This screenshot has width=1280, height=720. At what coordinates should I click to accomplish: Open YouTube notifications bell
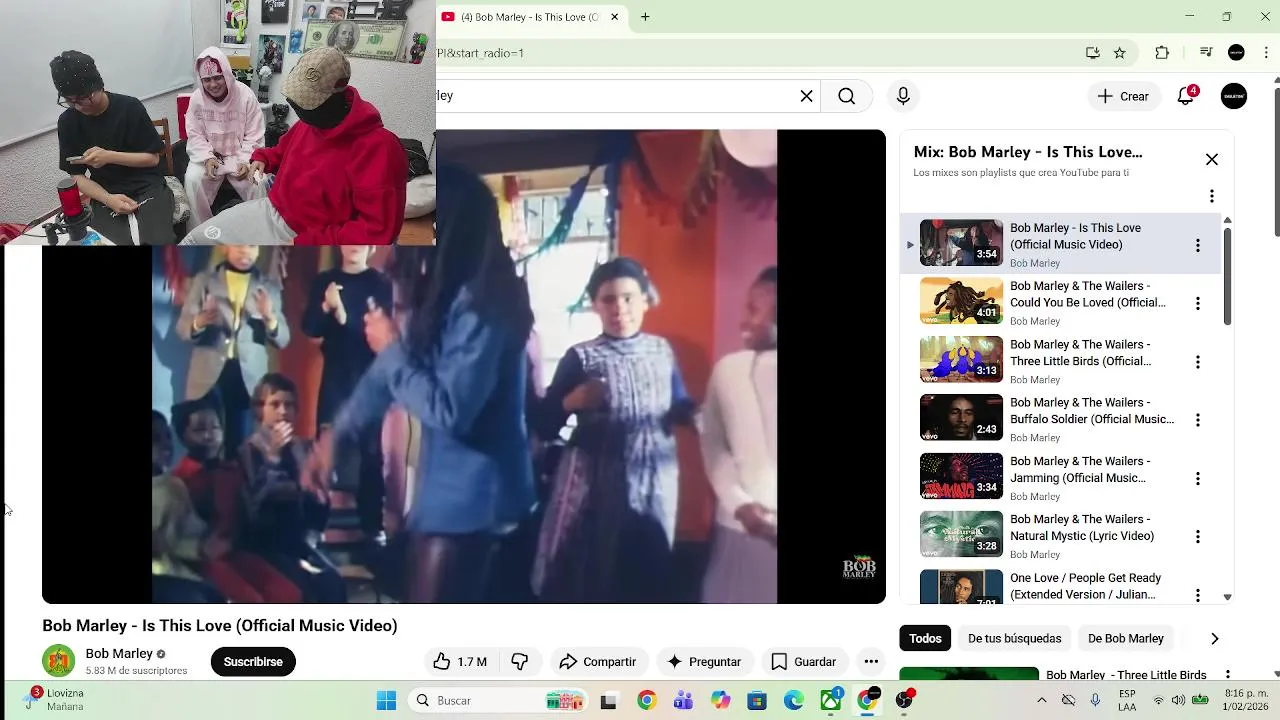coord(1186,96)
